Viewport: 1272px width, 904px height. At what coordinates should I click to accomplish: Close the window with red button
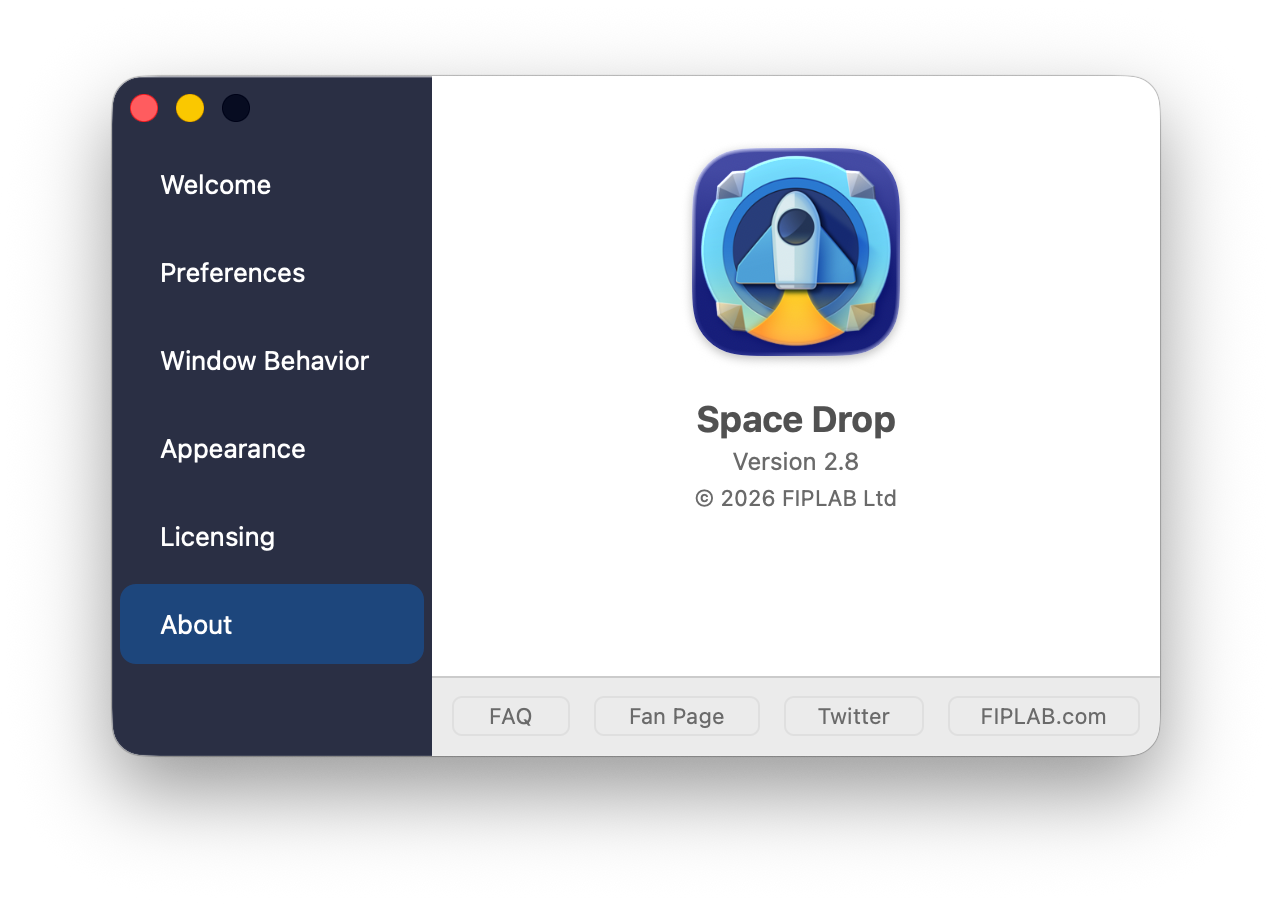pyautogui.click(x=144, y=108)
